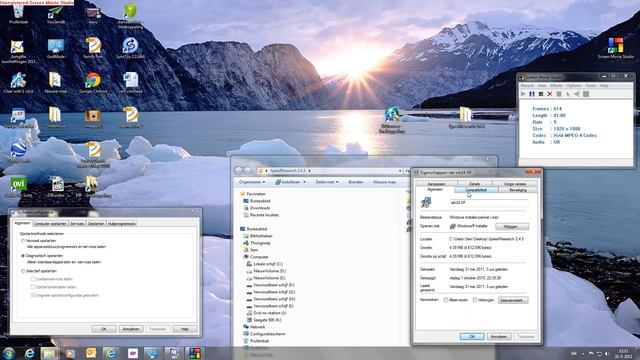640x360 pixels.
Task: Click Nieuwe map in Explorer toolbar
Action: point(384,182)
